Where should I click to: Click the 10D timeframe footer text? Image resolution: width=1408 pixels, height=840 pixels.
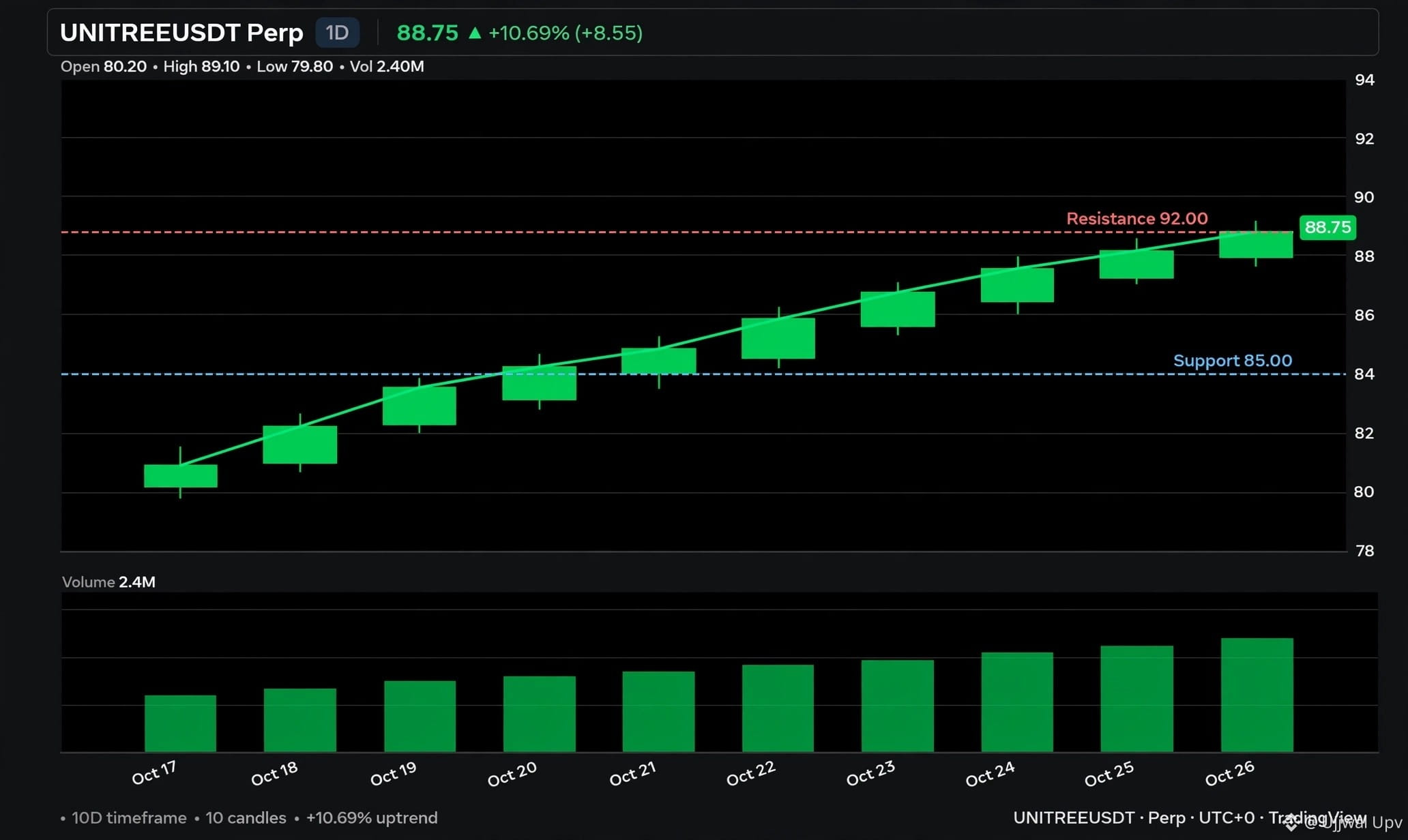tap(129, 817)
